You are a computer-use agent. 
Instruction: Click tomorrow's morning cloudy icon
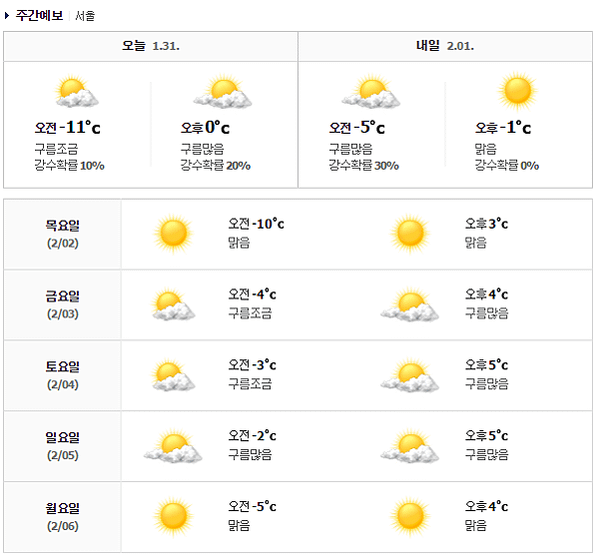click(x=371, y=92)
